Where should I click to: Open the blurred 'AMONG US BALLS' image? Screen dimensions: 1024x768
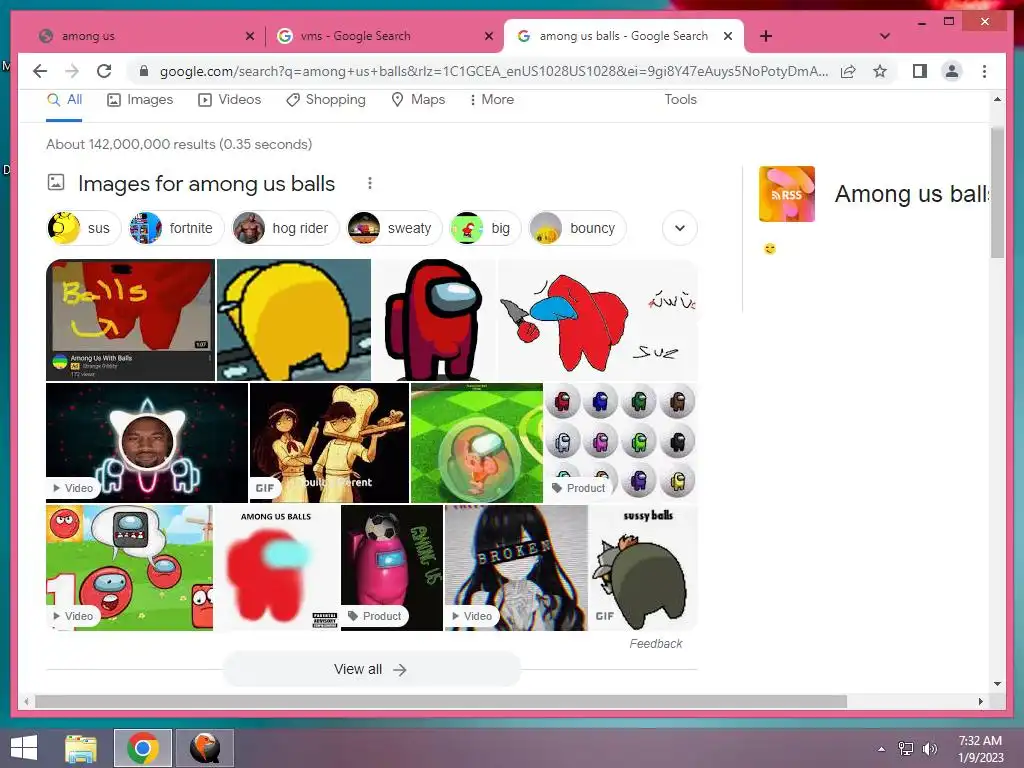(x=277, y=568)
